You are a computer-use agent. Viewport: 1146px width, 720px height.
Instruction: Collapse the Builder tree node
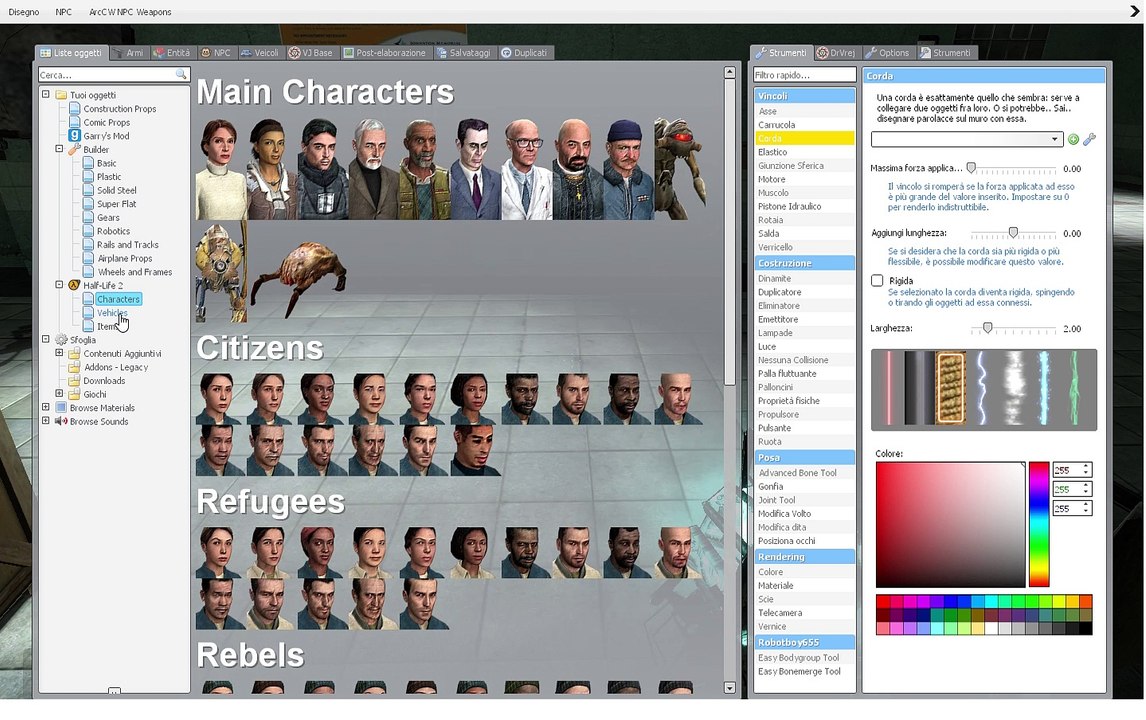coord(59,148)
